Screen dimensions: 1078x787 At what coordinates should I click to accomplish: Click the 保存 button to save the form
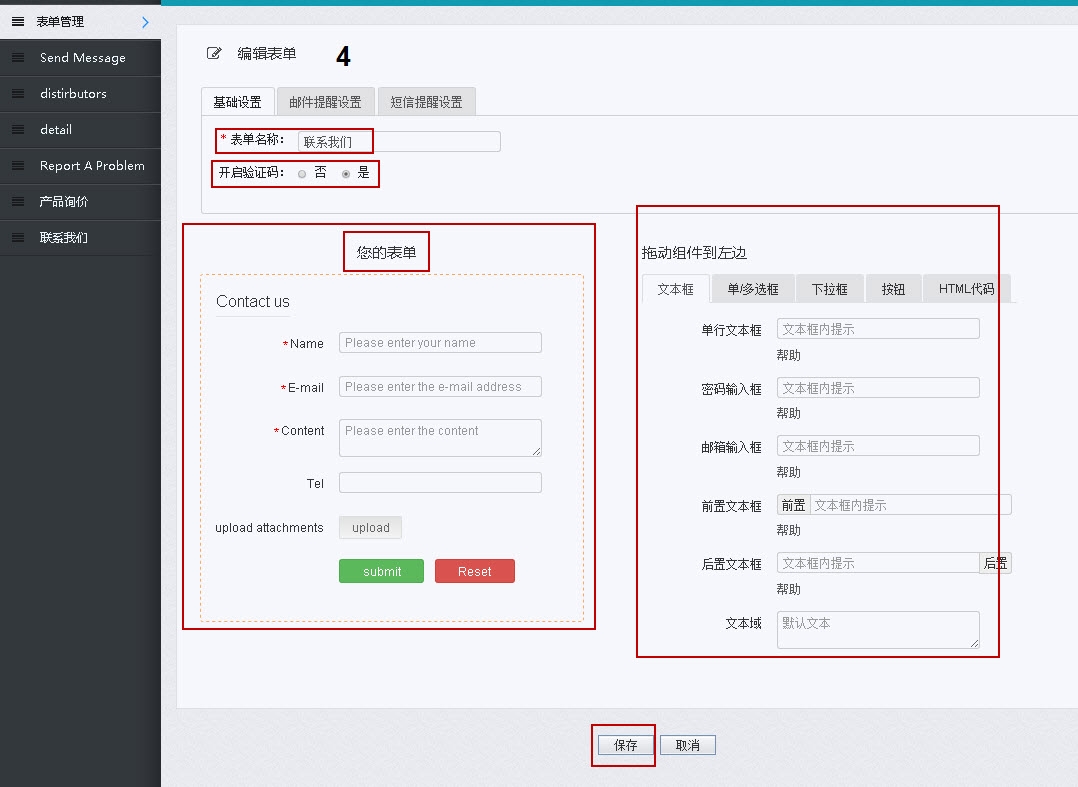click(623, 744)
